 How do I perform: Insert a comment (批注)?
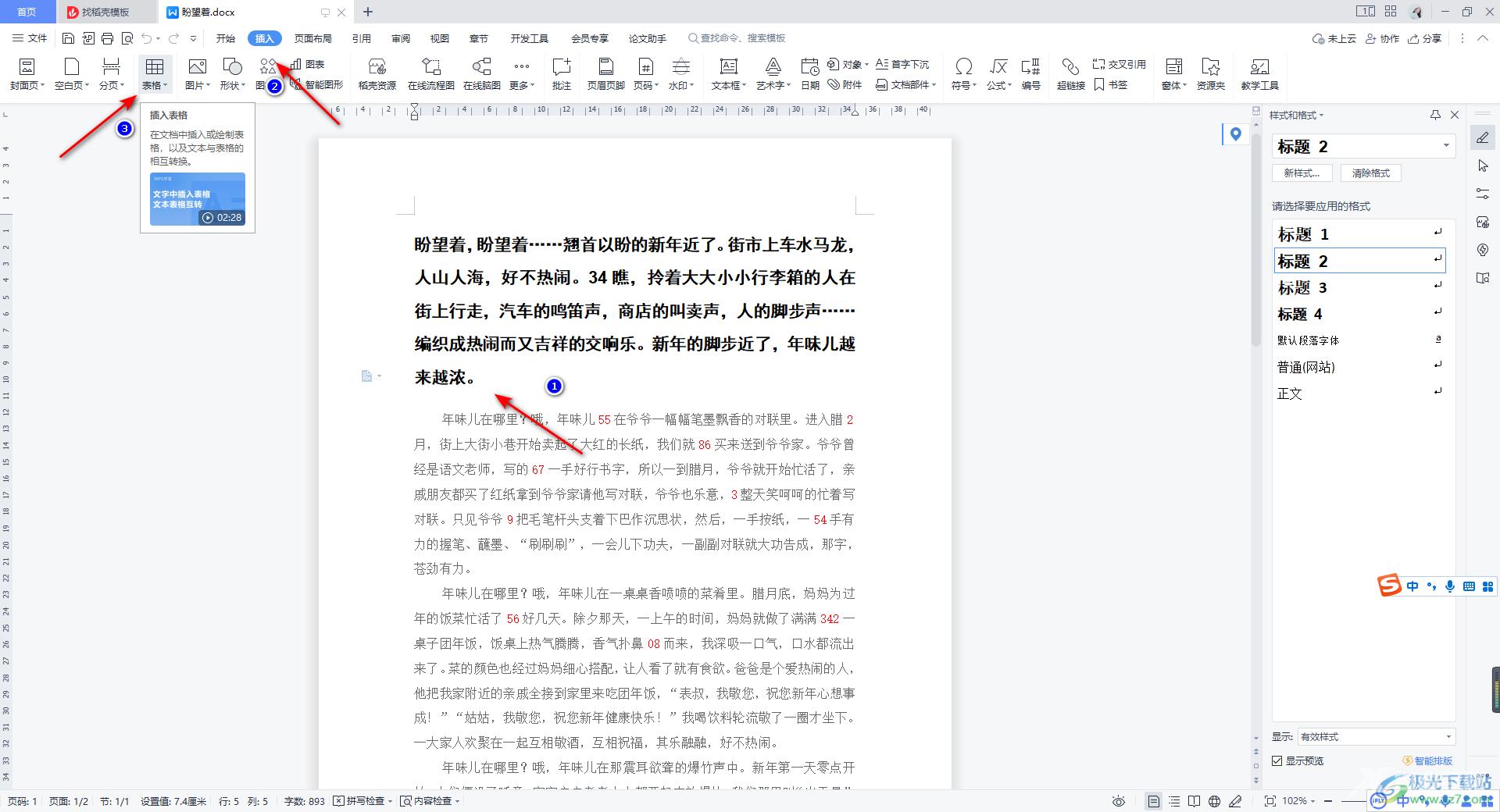click(562, 74)
